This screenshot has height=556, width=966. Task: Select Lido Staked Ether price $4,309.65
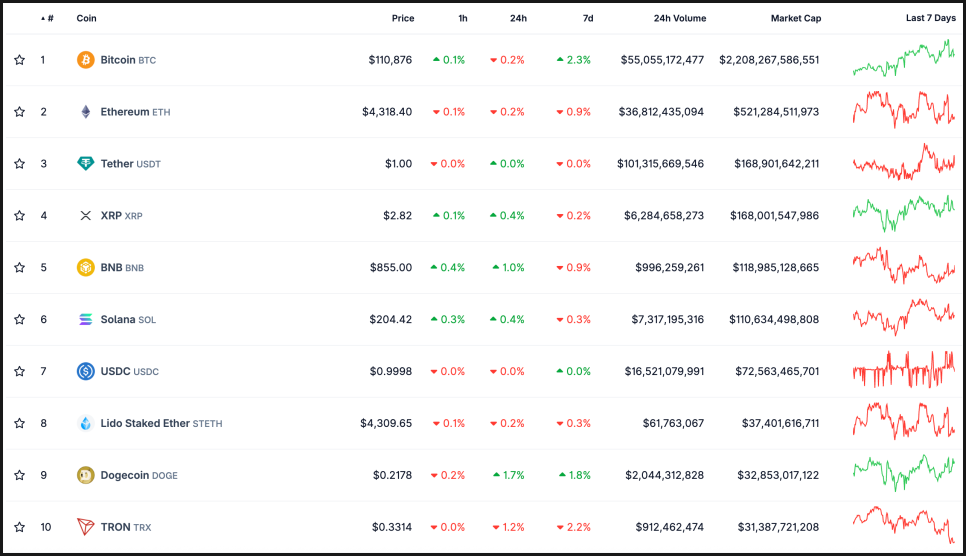386,423
